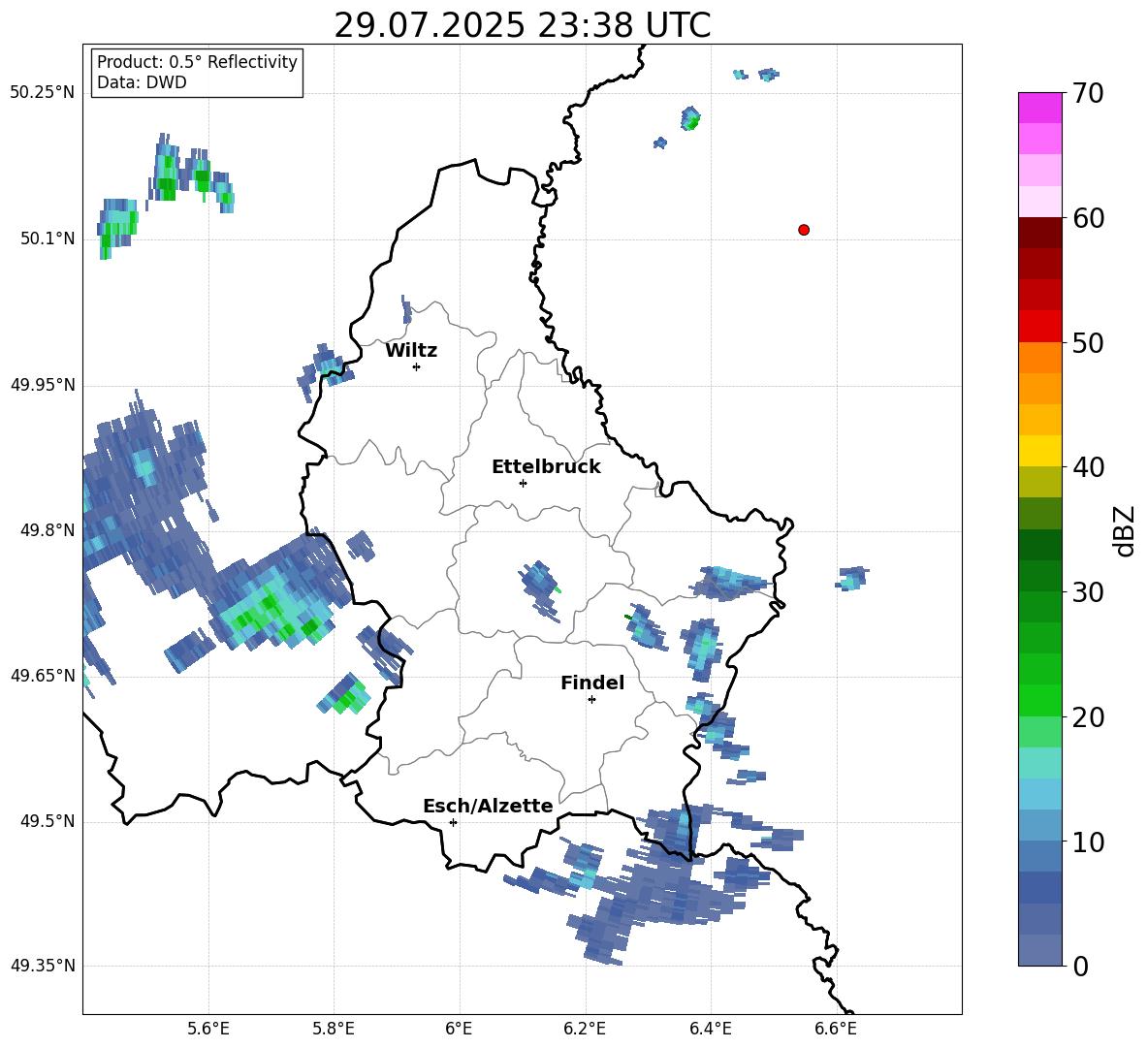The image size is (1148, 1048).
Task: Click the Product: 0.5° Reflectivity text
Action: 197,62
